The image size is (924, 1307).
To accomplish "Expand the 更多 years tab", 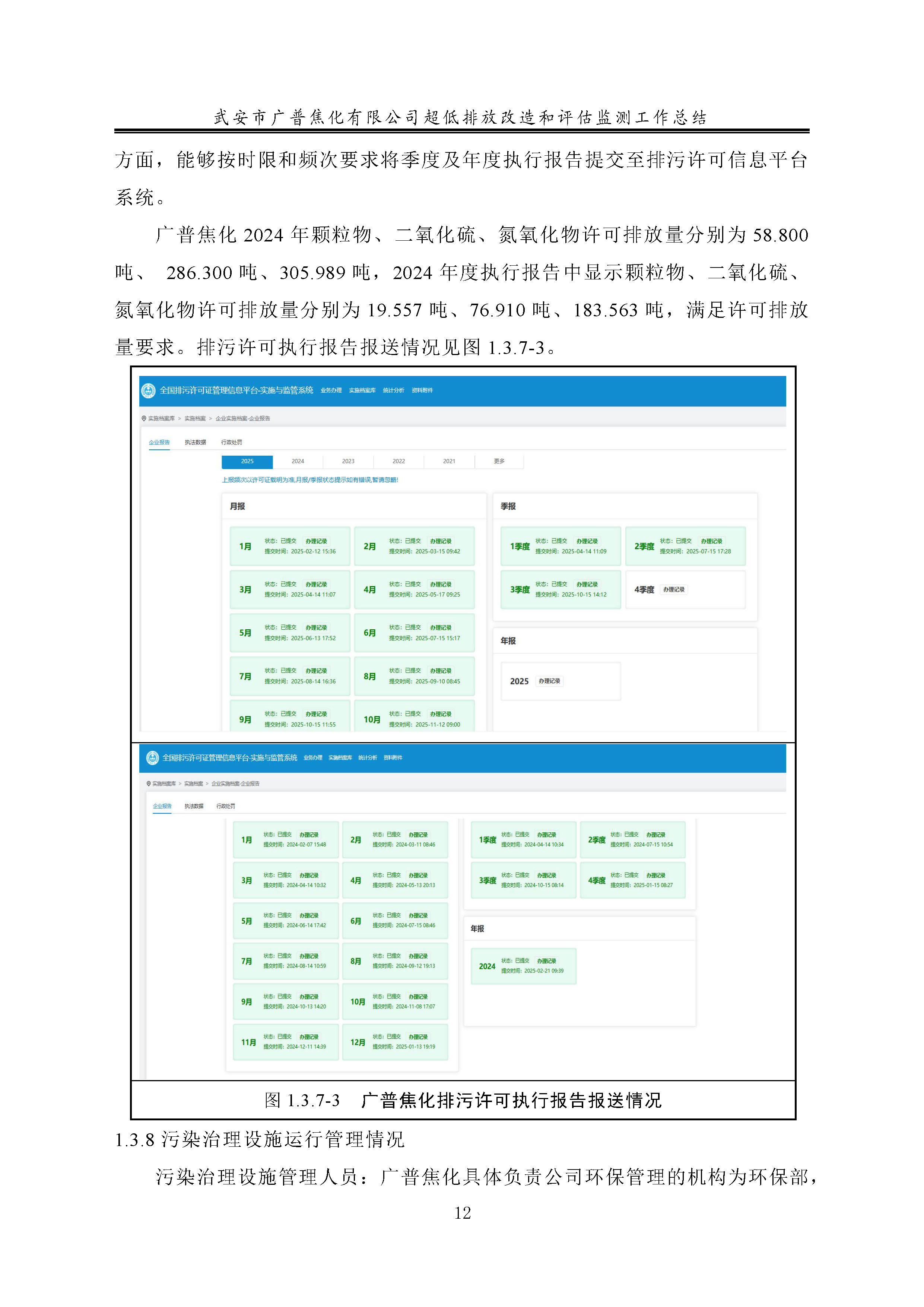I will (x=499, y=462).
